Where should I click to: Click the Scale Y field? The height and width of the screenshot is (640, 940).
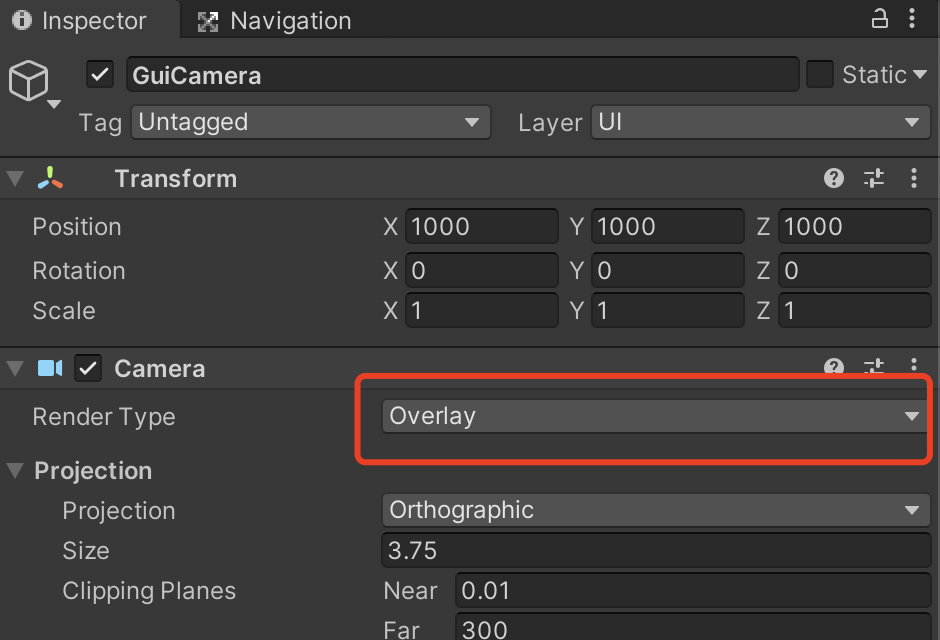(667, 310)
